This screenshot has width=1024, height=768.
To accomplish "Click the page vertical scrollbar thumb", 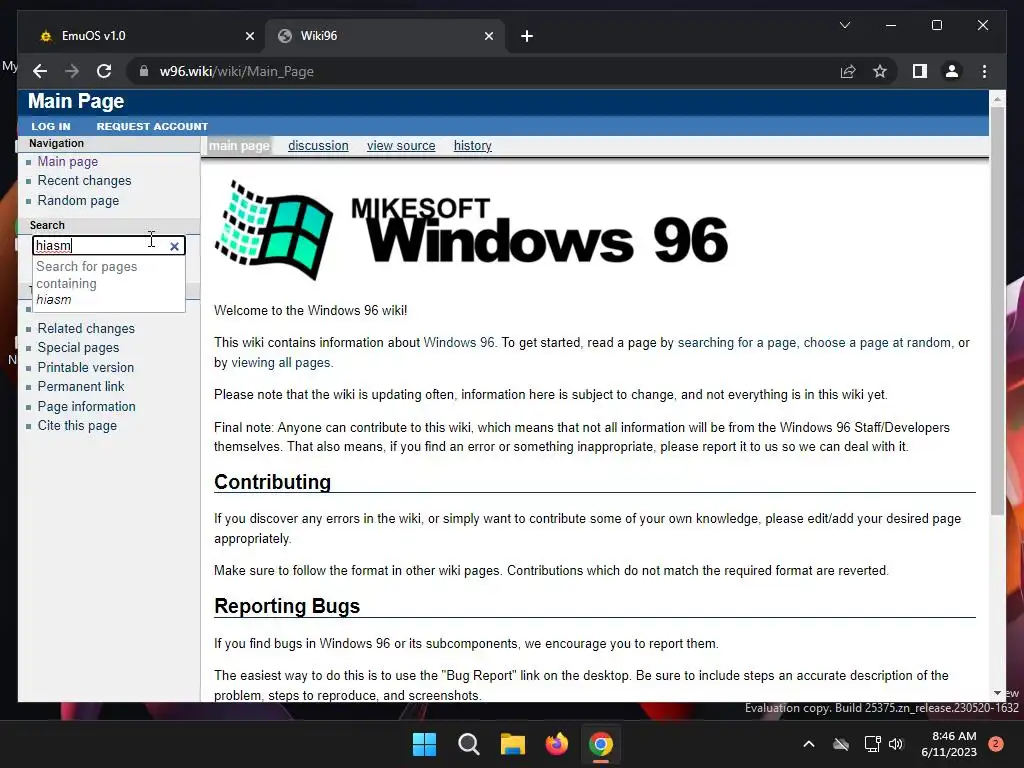I will (x=997, y=310).
